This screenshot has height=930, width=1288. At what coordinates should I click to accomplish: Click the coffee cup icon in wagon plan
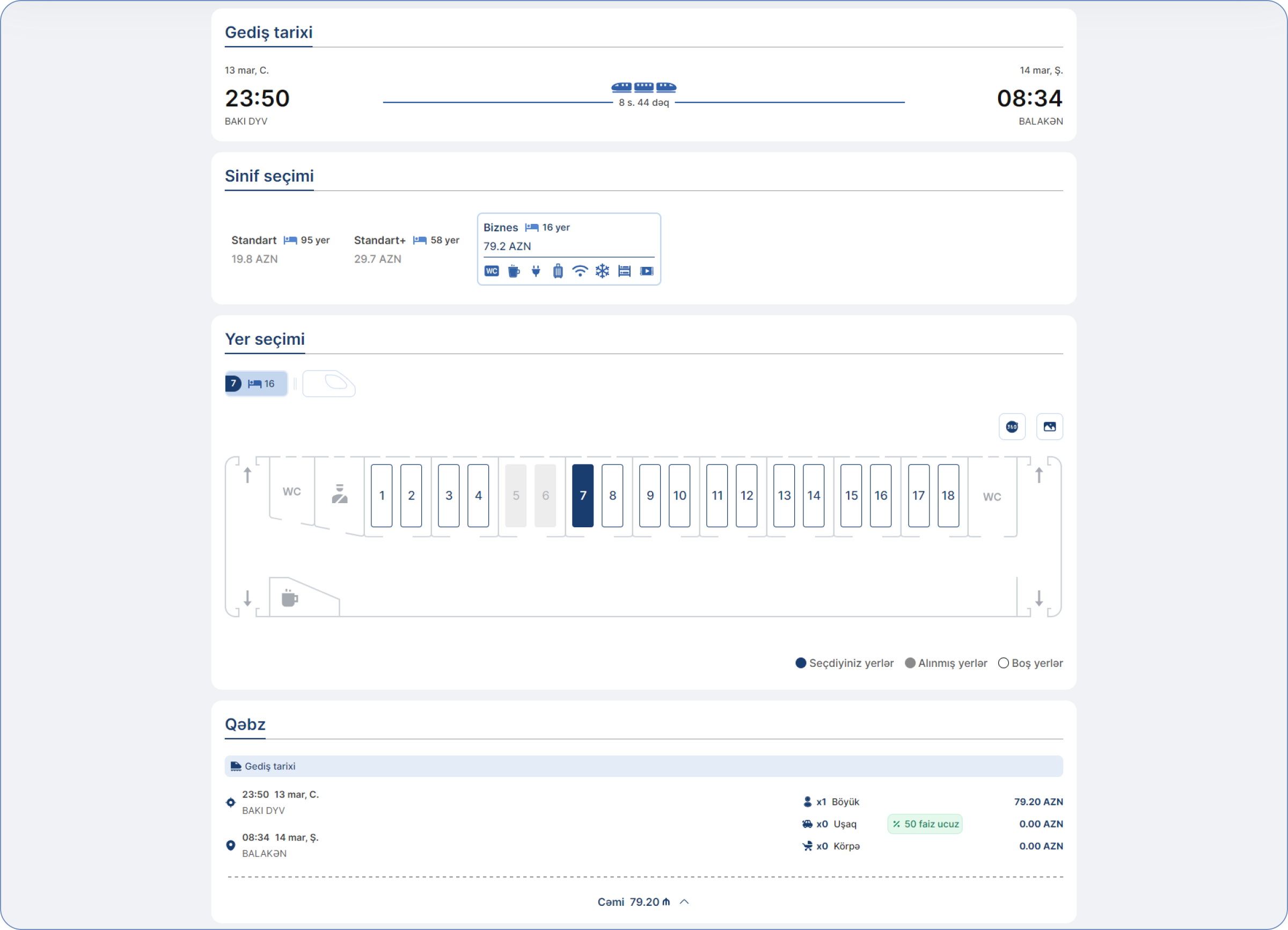pos(290,598)
